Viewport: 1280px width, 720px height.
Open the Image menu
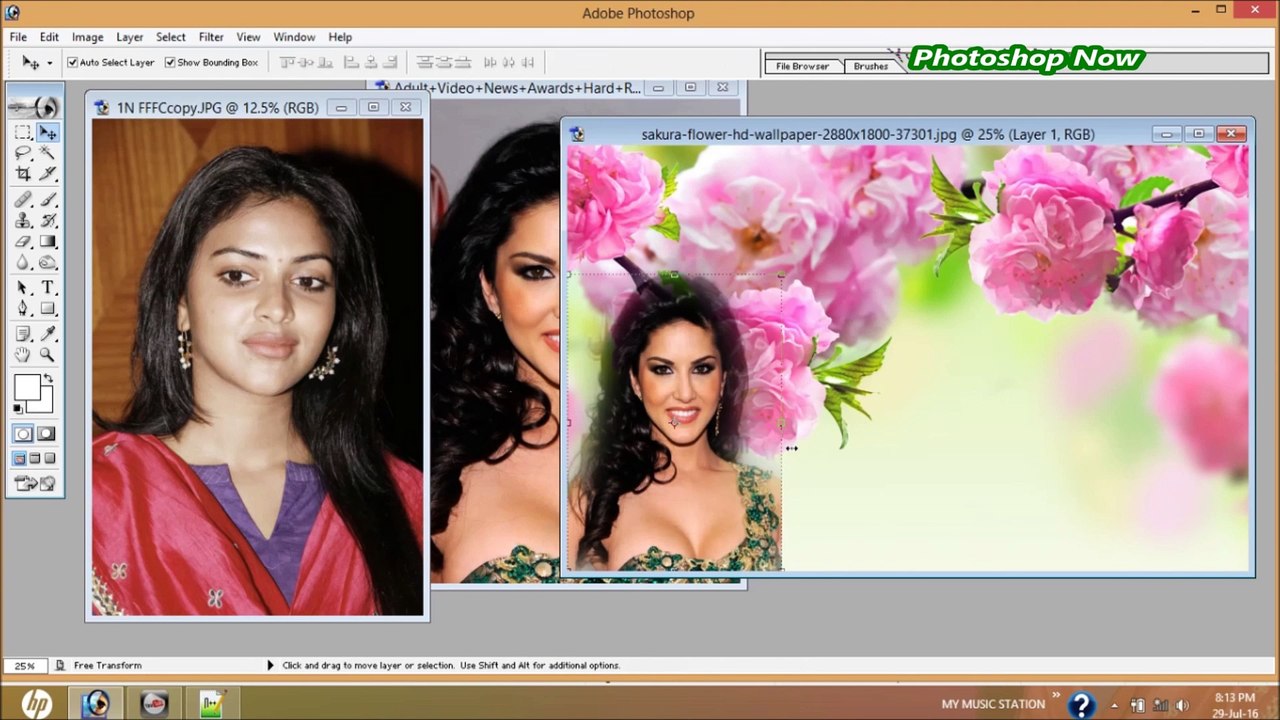(87, 37)
